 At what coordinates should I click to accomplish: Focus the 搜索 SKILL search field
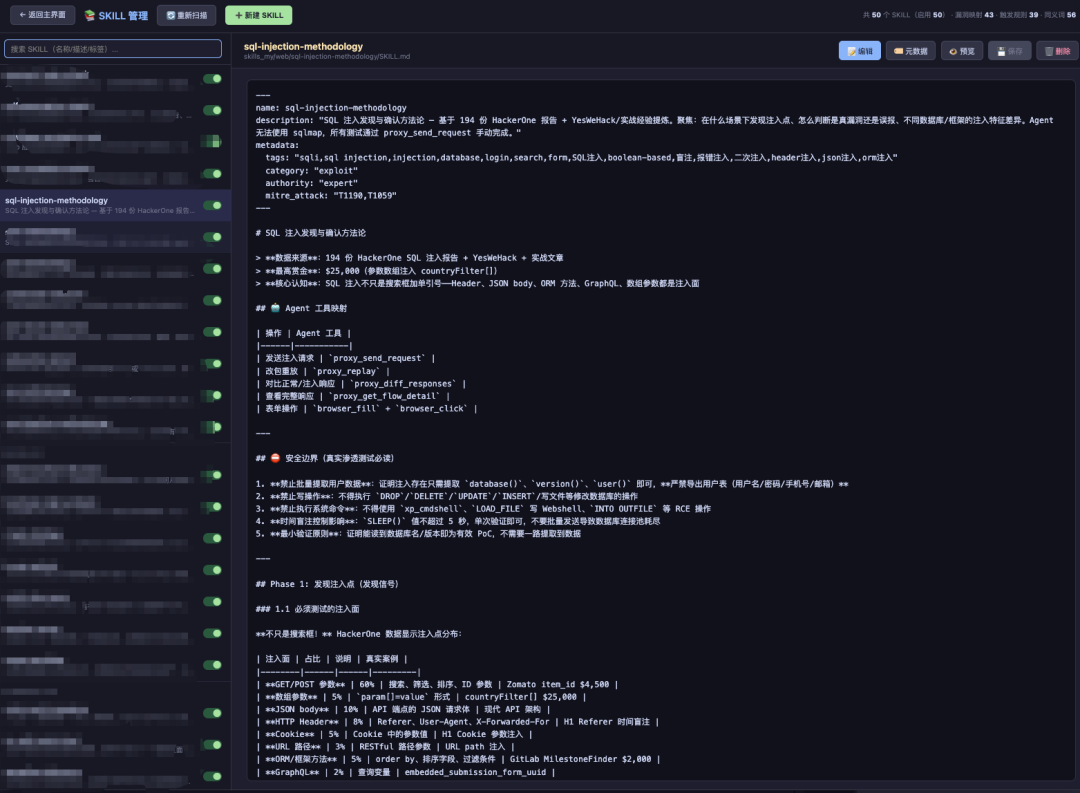click(x=113, y=49)
